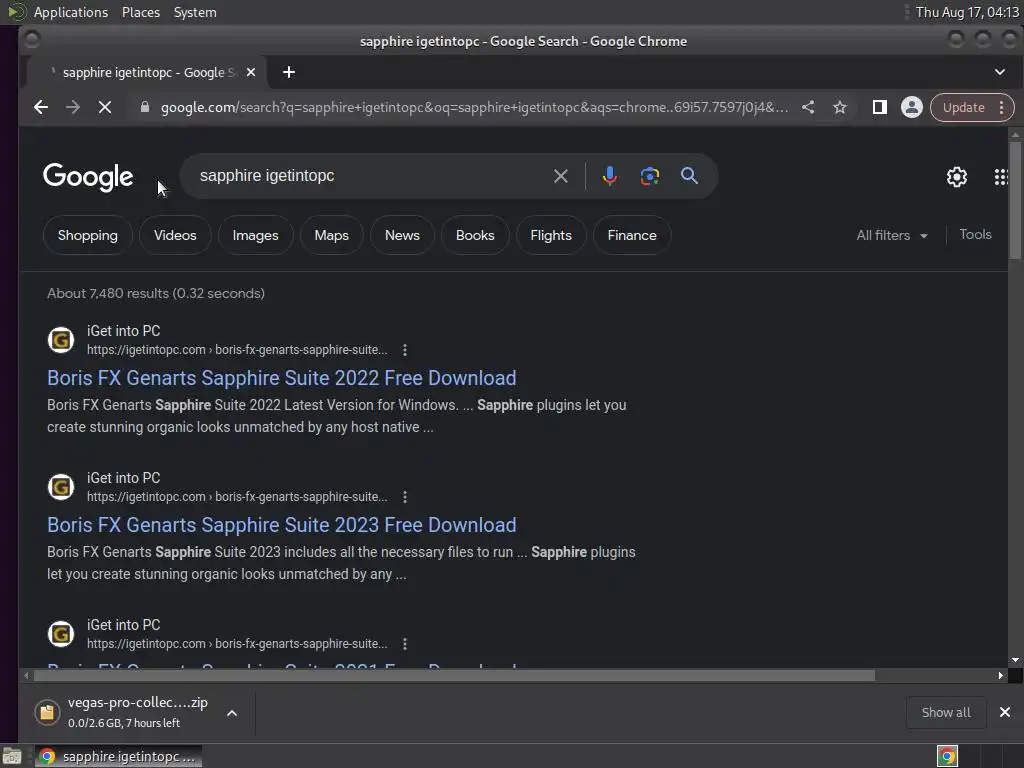This screenshot has height=768, width=1024.
Task: Click the Update button in Chrome toolbar
Action: 963,108
